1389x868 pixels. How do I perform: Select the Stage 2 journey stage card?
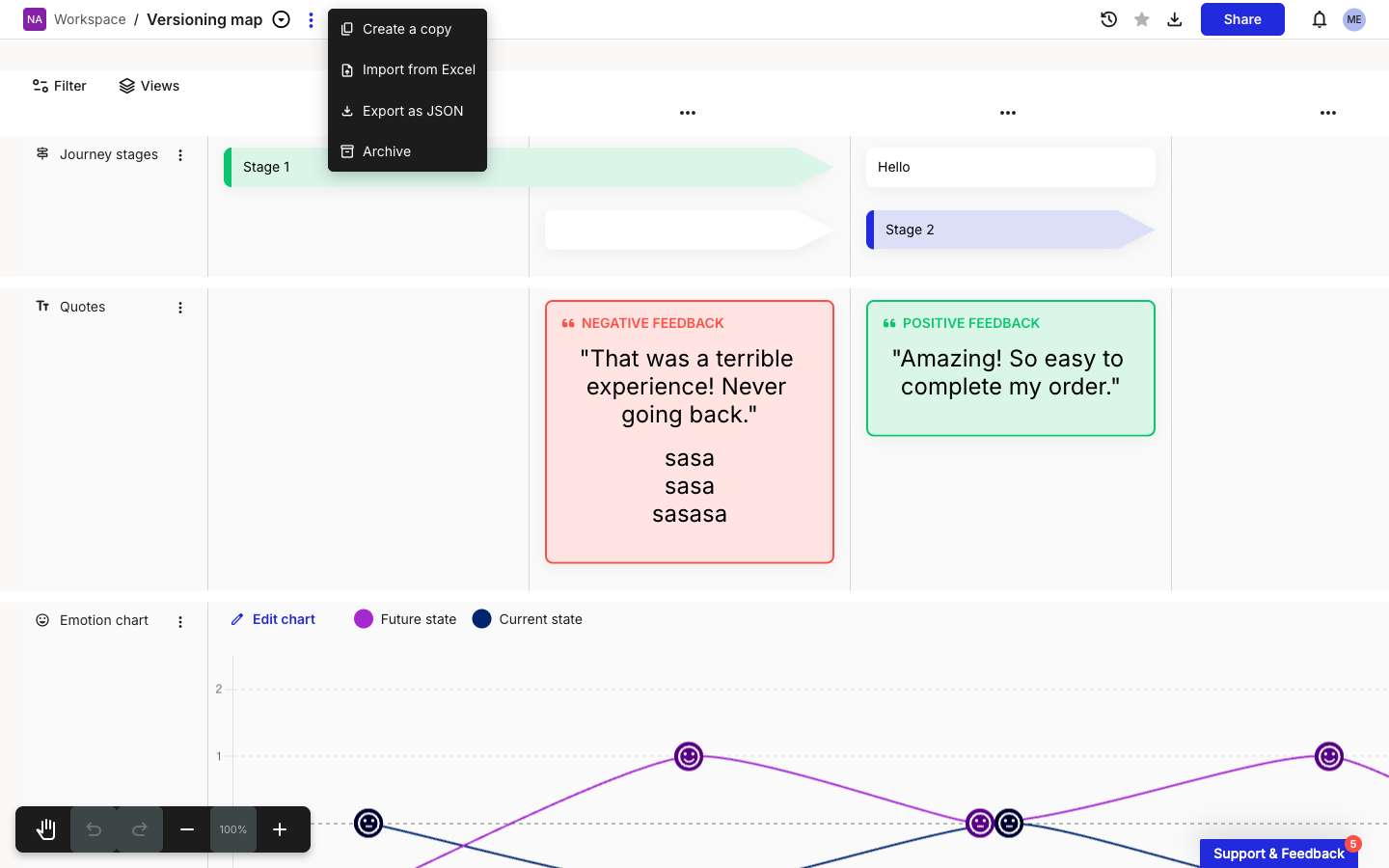[x=1011, y=230]
